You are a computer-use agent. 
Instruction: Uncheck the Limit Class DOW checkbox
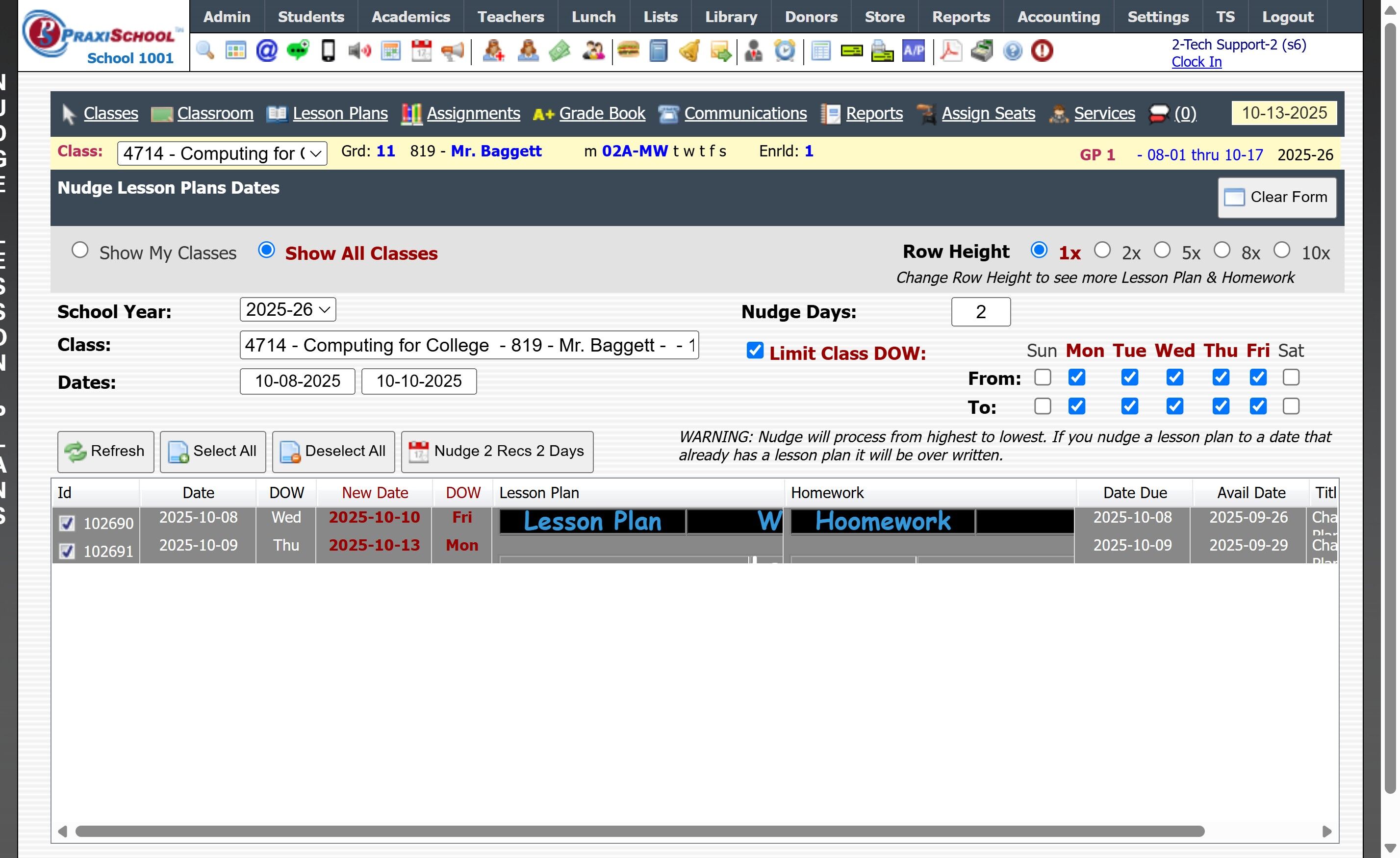click(755, 351)
